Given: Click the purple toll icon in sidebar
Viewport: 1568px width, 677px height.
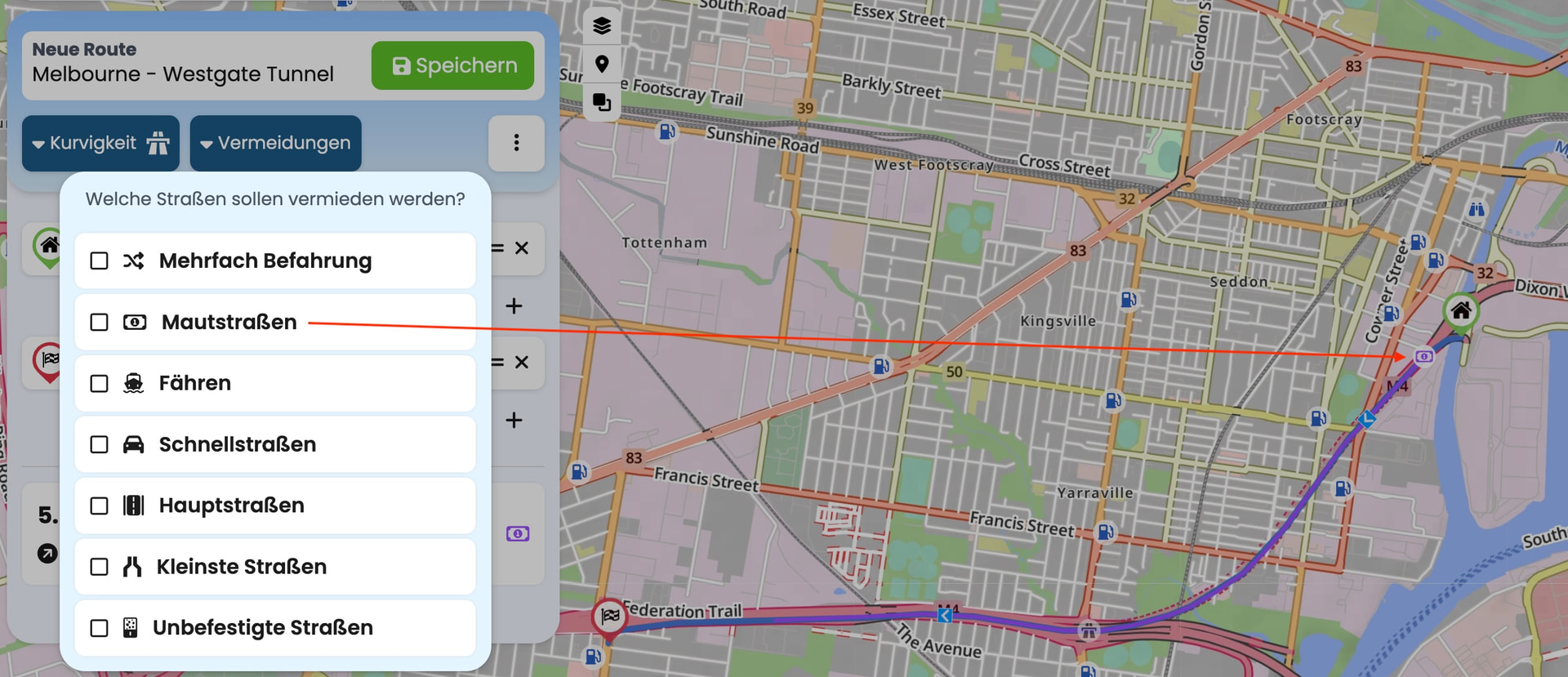Looking at the screenshot, I should point(518,534).
